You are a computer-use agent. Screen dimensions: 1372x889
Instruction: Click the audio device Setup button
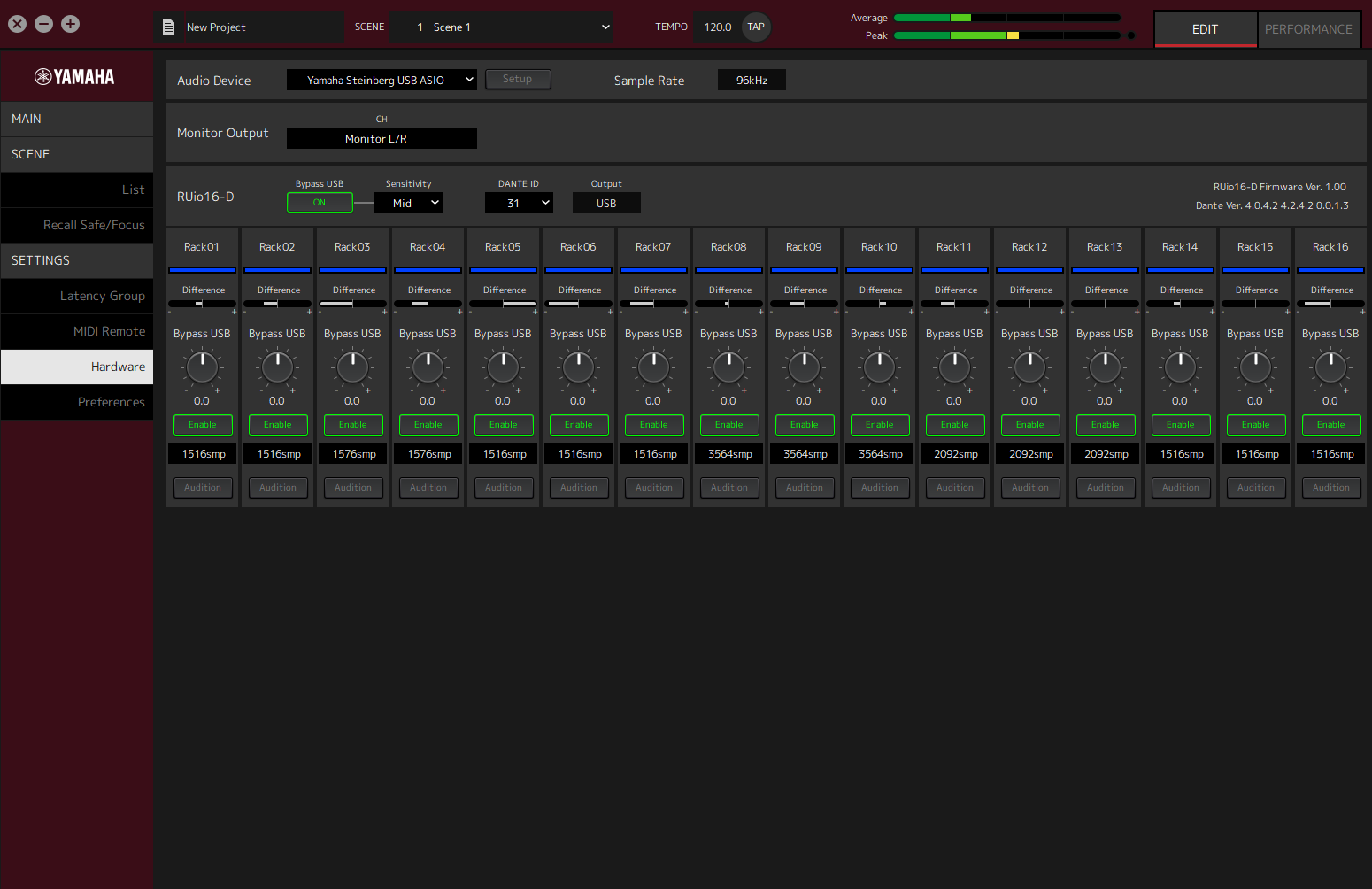point(518,79)
